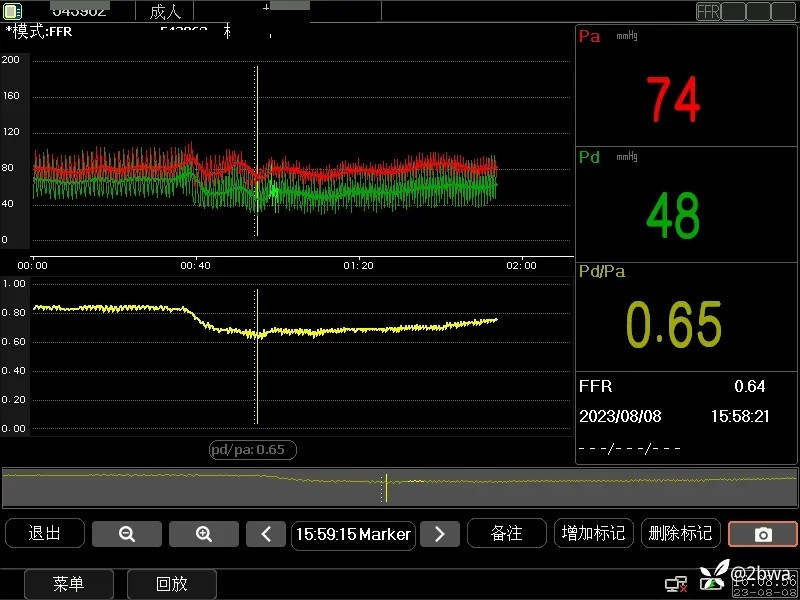Click the network disconnected status icon
The image size is (800, 600).
point(676,583)
